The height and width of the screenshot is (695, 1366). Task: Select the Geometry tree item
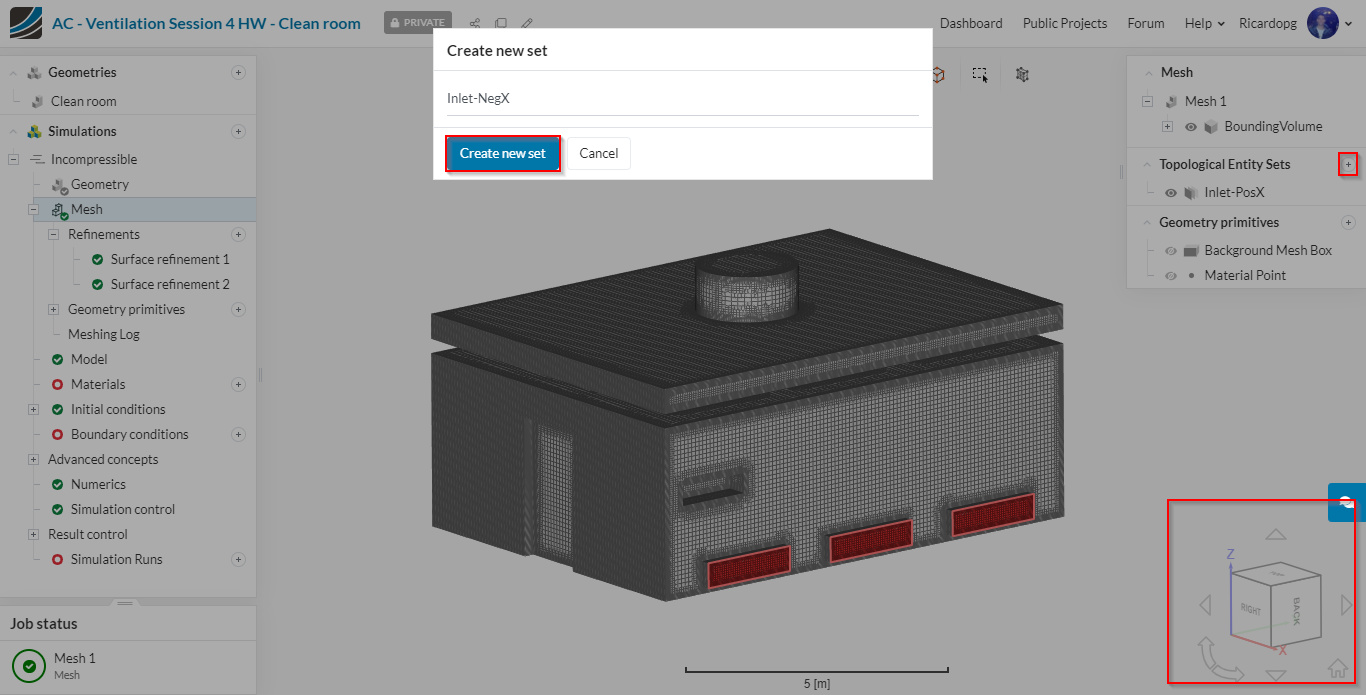[x=100, y=184]
